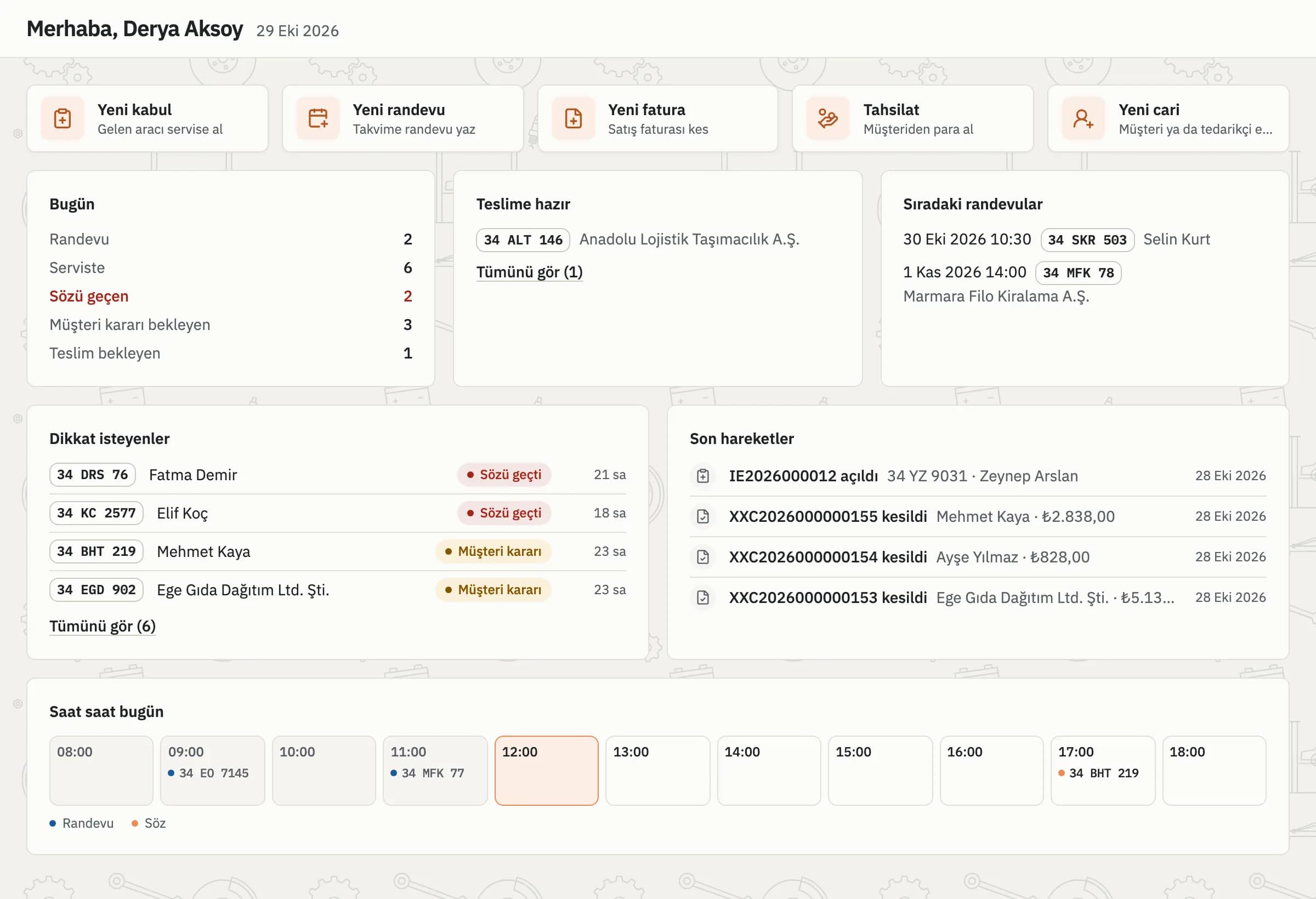Image resolution: width=1316 pixels, height=899 pixels.
Task: Open the Tahsilat payment action
Action: point(913,118)
